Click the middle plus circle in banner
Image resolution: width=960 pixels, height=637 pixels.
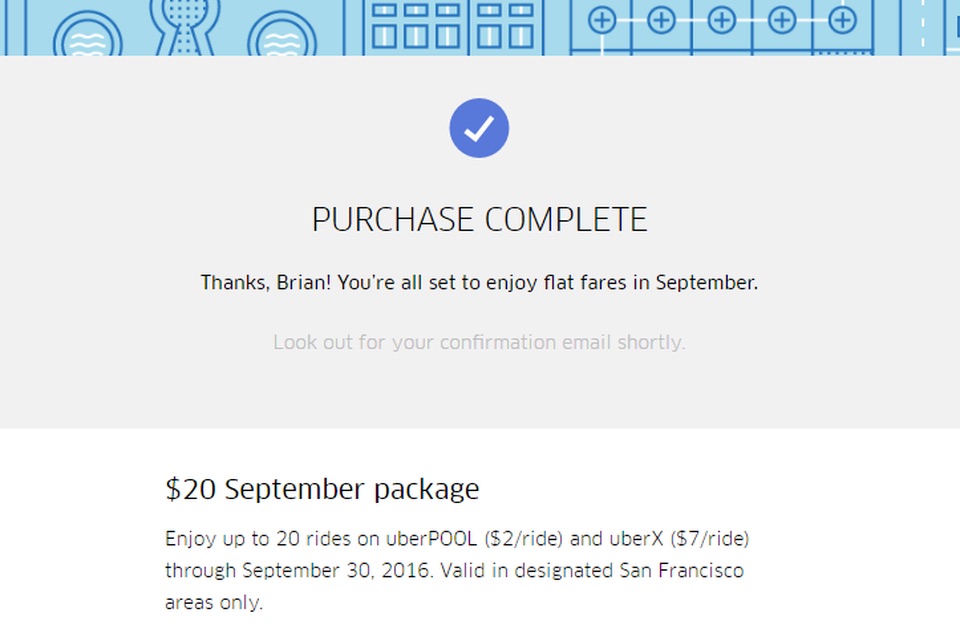click(x=722, y=19)
